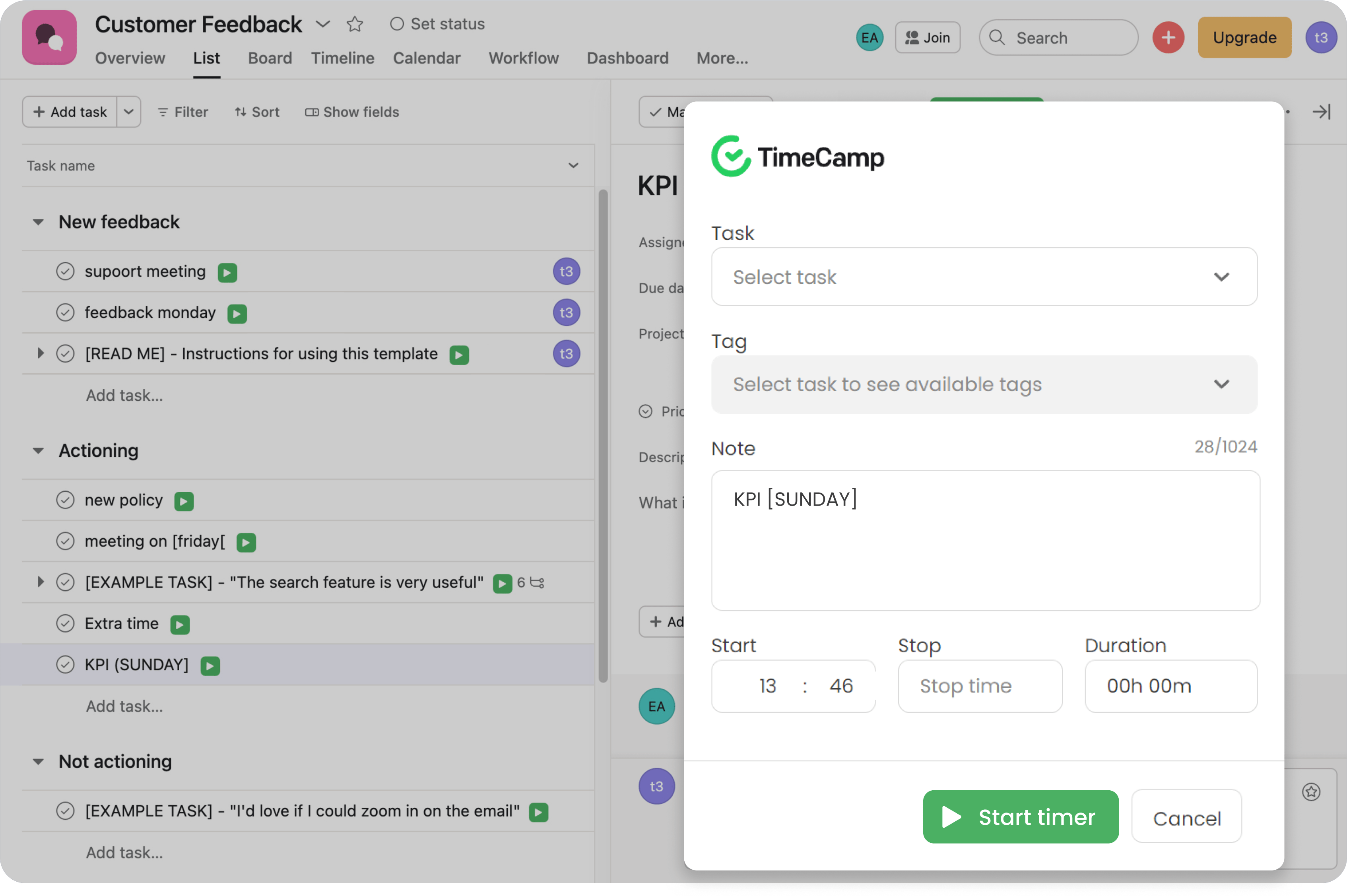
Task: Open the Calendar tab
Action: pyautogui.click(x=426, y=58)
